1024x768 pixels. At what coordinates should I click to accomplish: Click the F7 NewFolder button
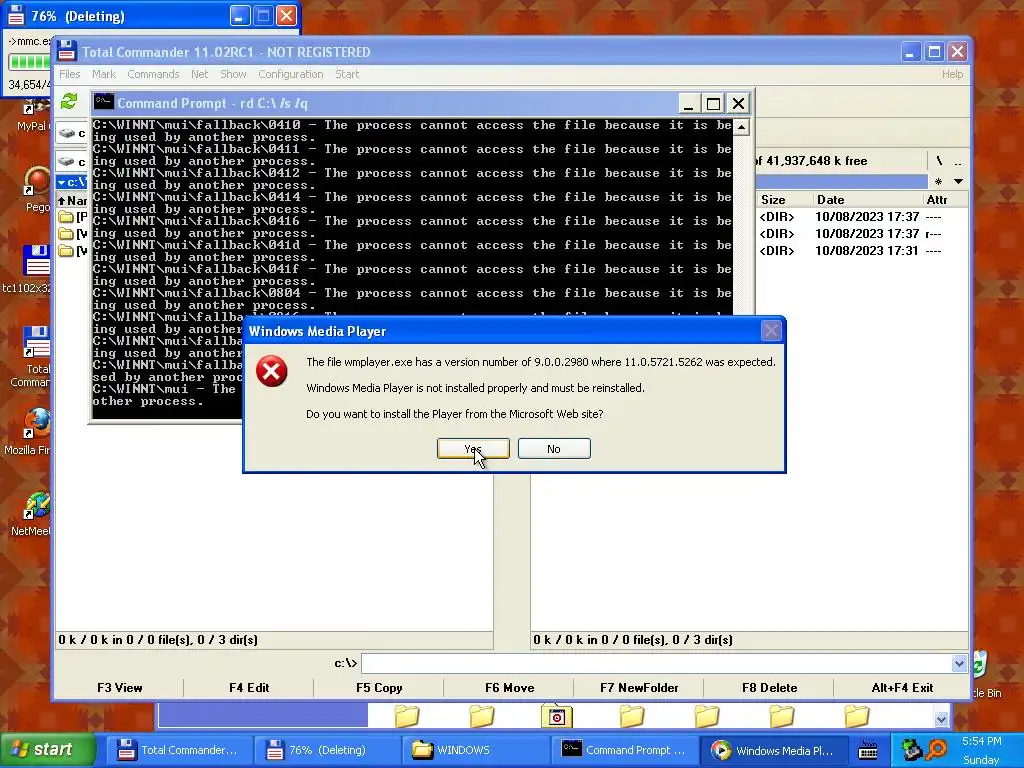[639, 688]
